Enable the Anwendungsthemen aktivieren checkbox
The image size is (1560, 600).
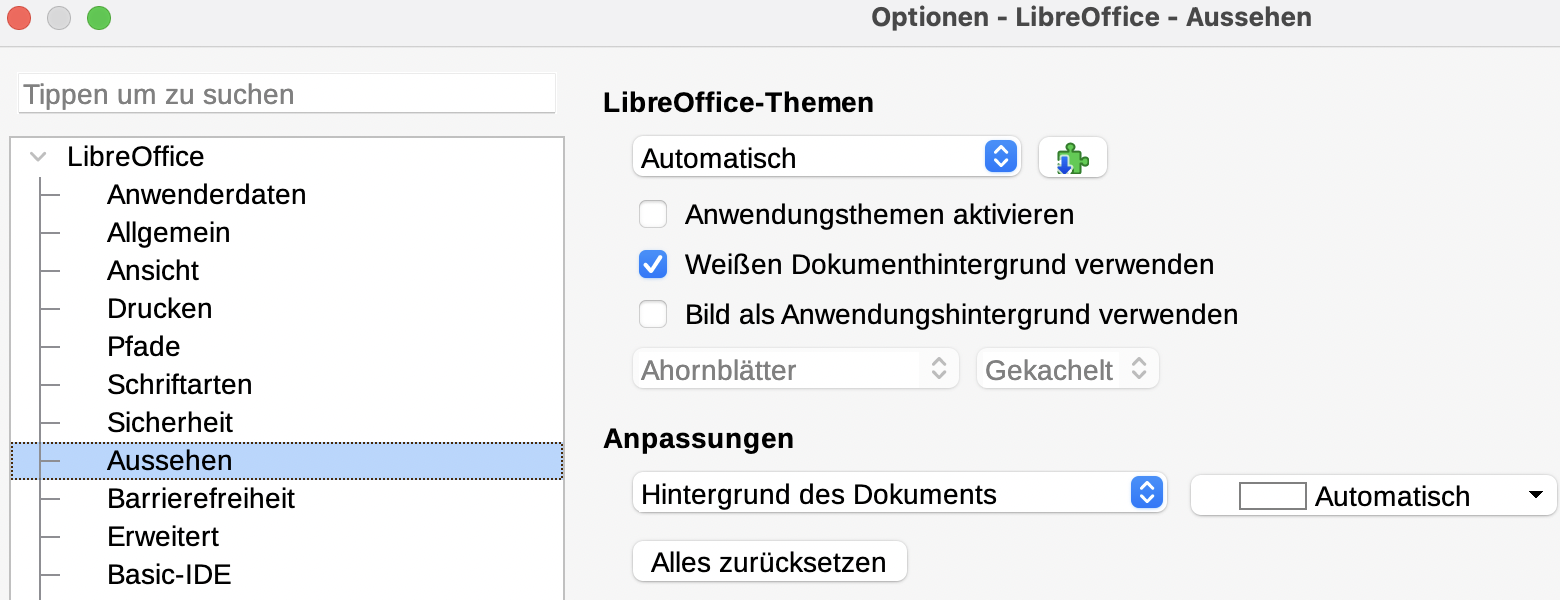click(x=653, y=214)
